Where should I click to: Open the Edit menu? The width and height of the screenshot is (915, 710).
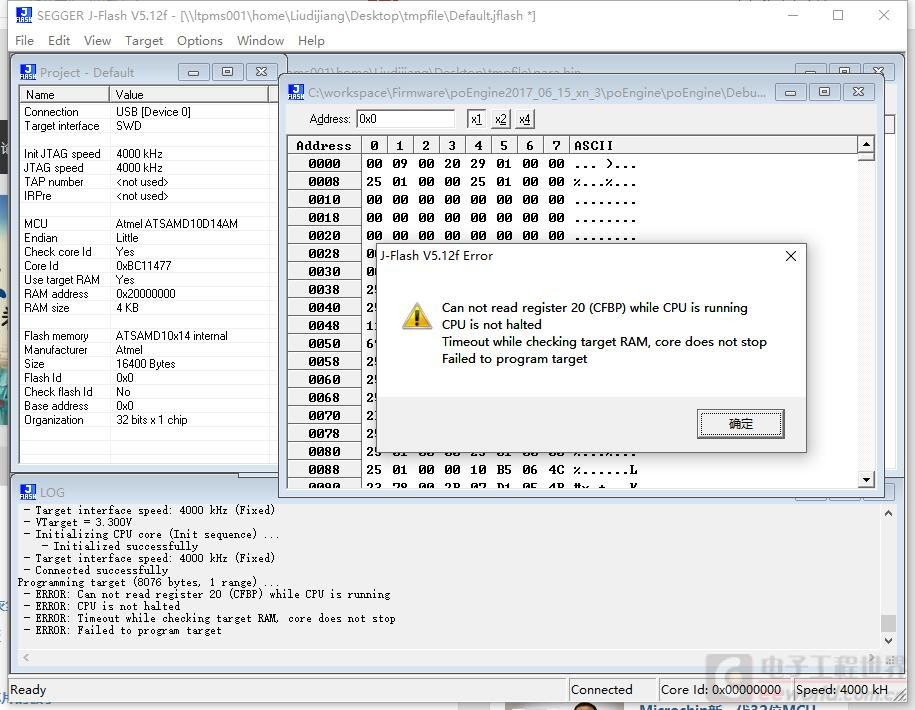(59, 41)
